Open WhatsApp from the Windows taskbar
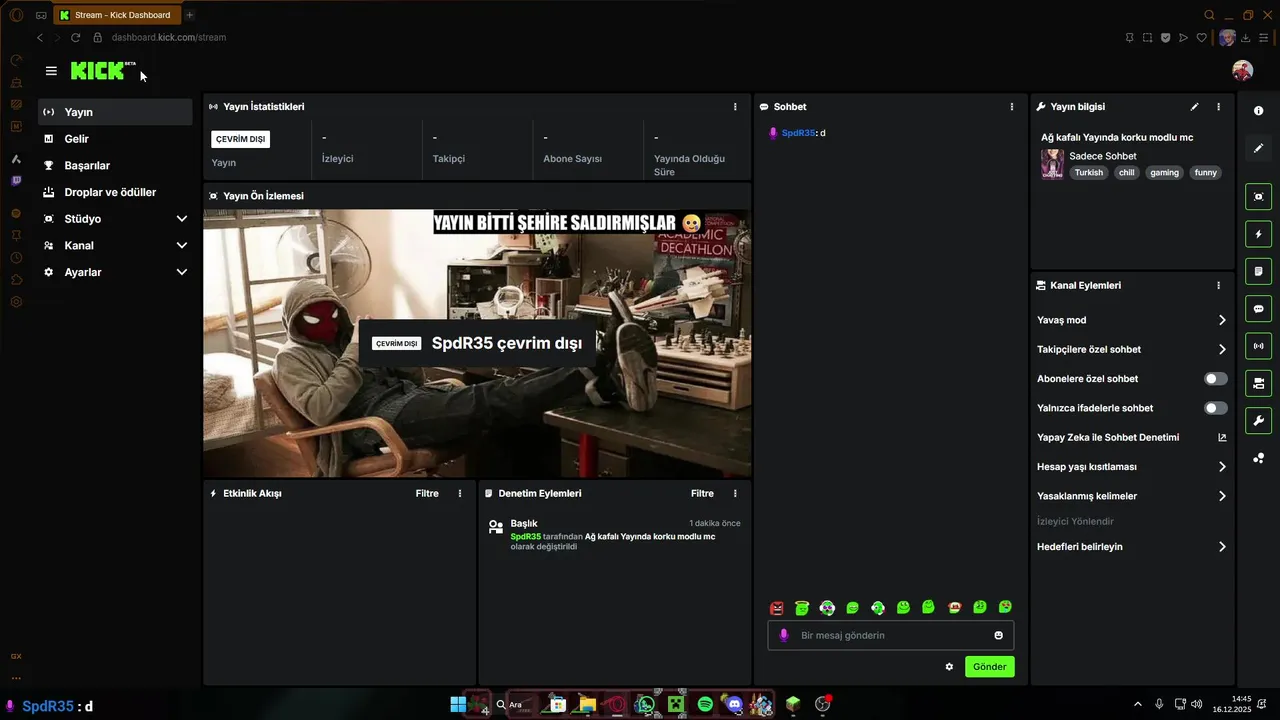Viewport: 1280px width, 720px height. 646,704
